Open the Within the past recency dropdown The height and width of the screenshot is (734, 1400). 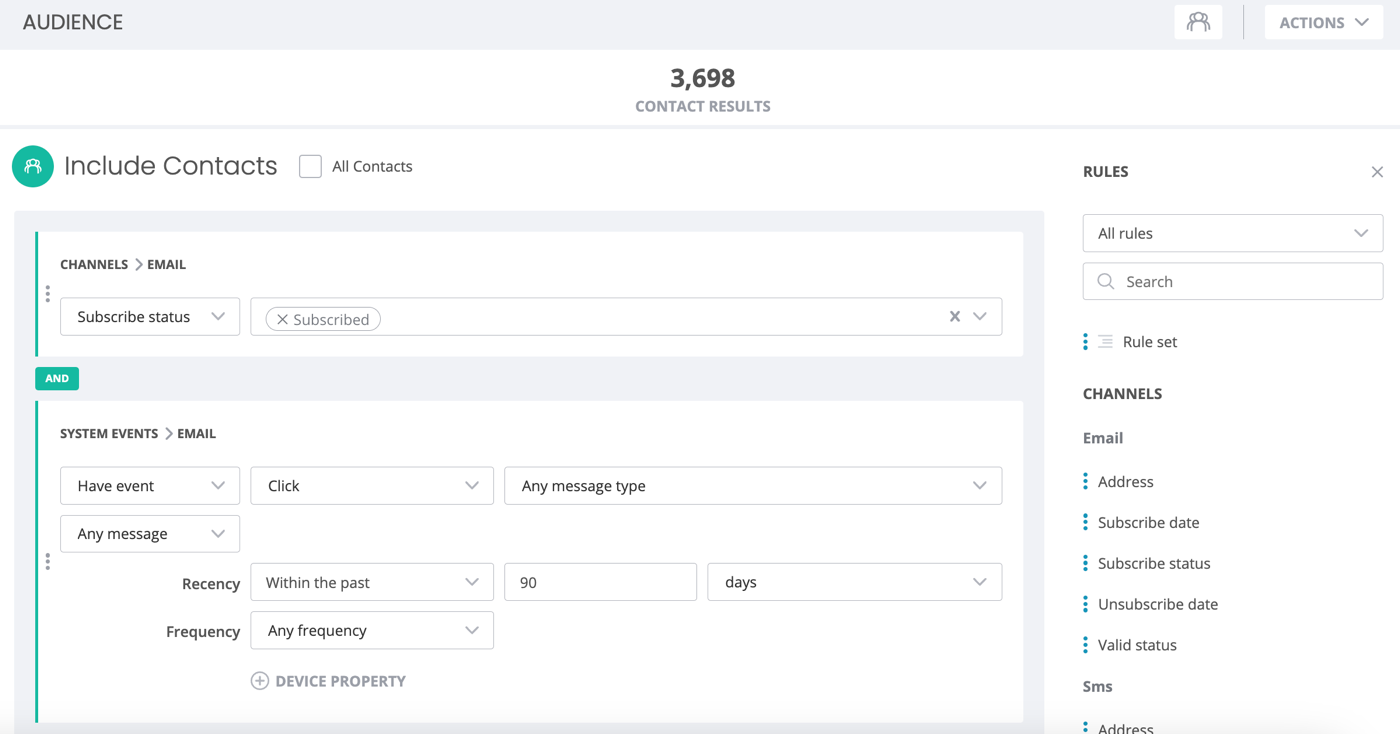(371, 582)
